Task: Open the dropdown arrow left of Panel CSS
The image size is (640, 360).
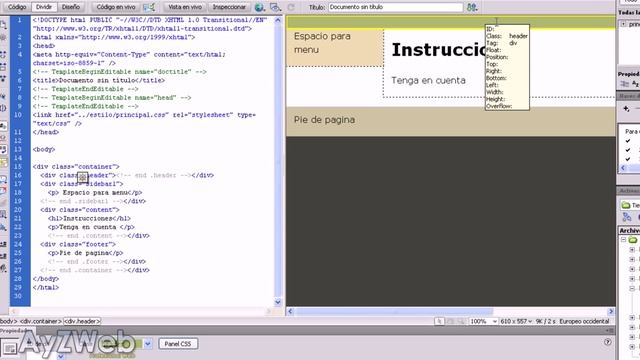Action: tap(148, 344)
